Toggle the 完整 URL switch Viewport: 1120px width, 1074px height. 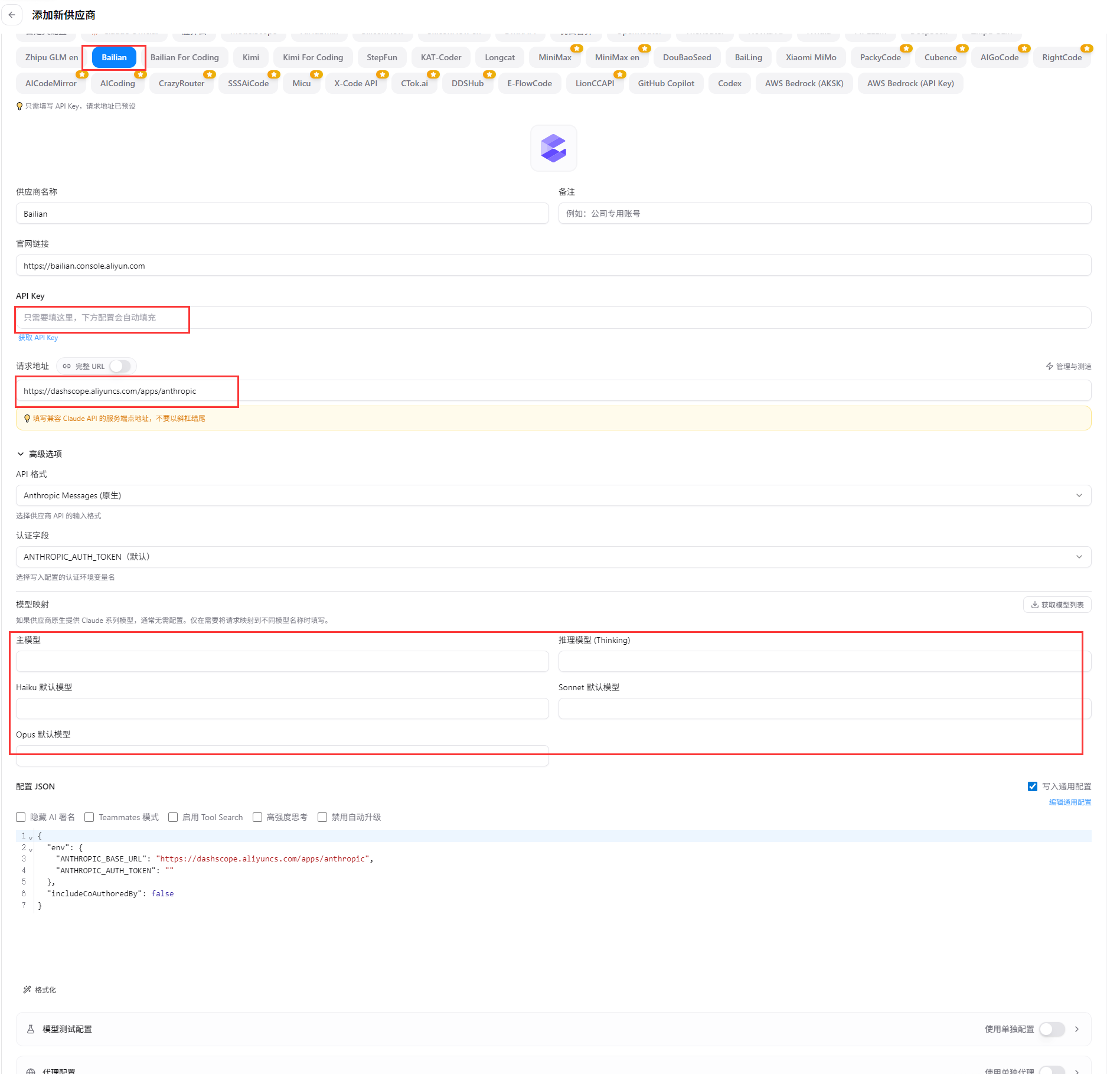point(120,366)
